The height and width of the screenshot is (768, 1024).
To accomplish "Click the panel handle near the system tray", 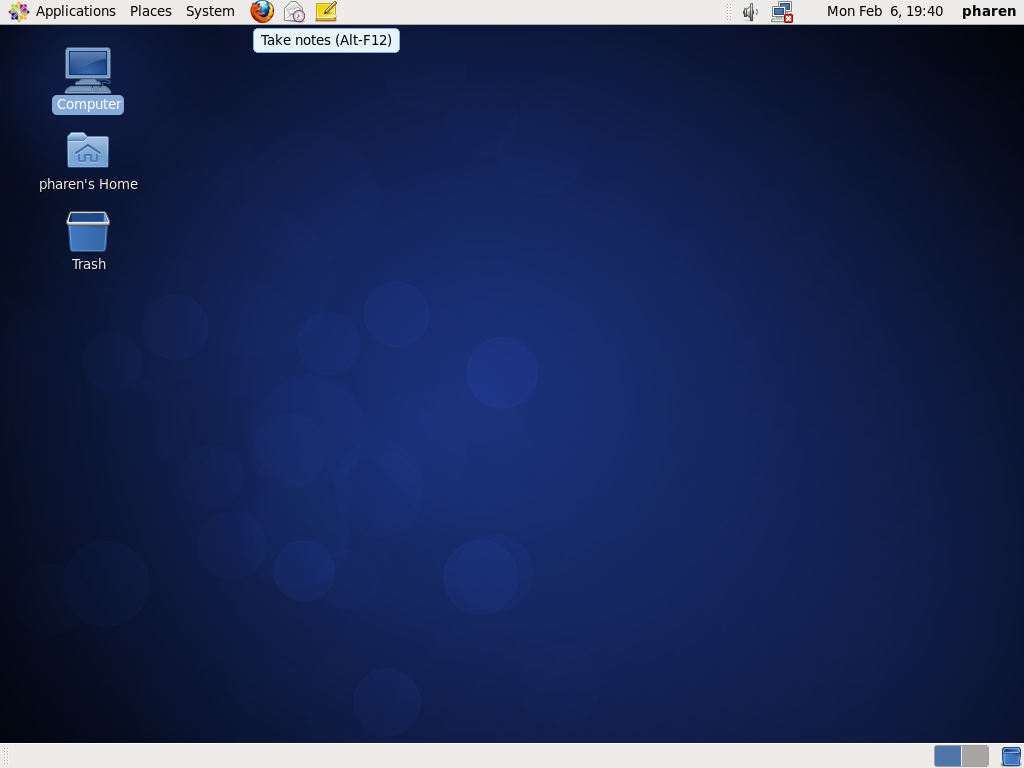I will pyautogui.click(x=731, y=11).
